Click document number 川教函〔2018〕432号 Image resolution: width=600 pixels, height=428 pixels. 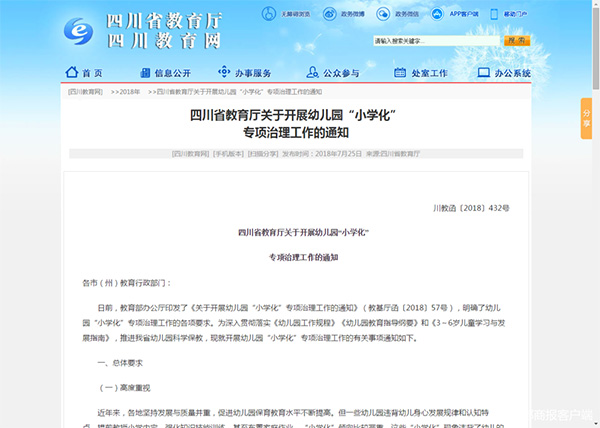tap(471, 208)
